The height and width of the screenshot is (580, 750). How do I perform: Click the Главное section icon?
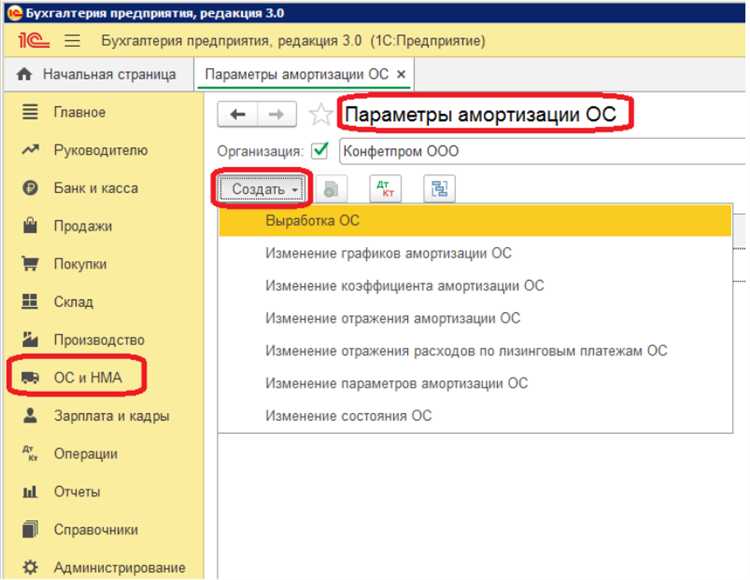pos(30,112)
